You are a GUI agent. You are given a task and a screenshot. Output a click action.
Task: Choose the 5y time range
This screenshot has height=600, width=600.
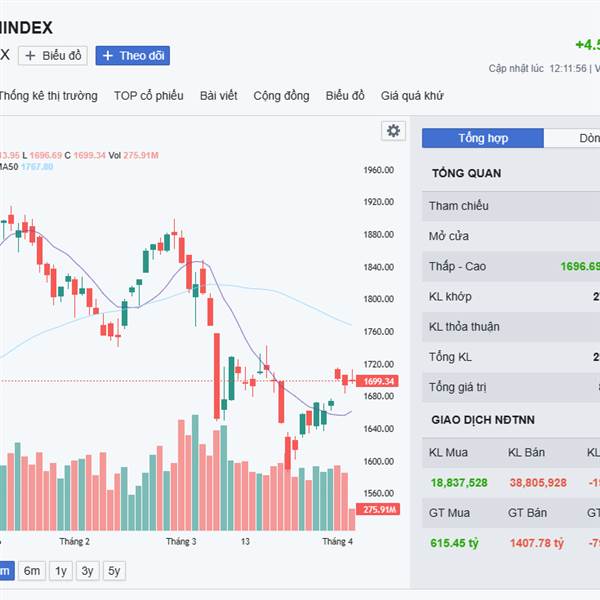coord(115,570)
